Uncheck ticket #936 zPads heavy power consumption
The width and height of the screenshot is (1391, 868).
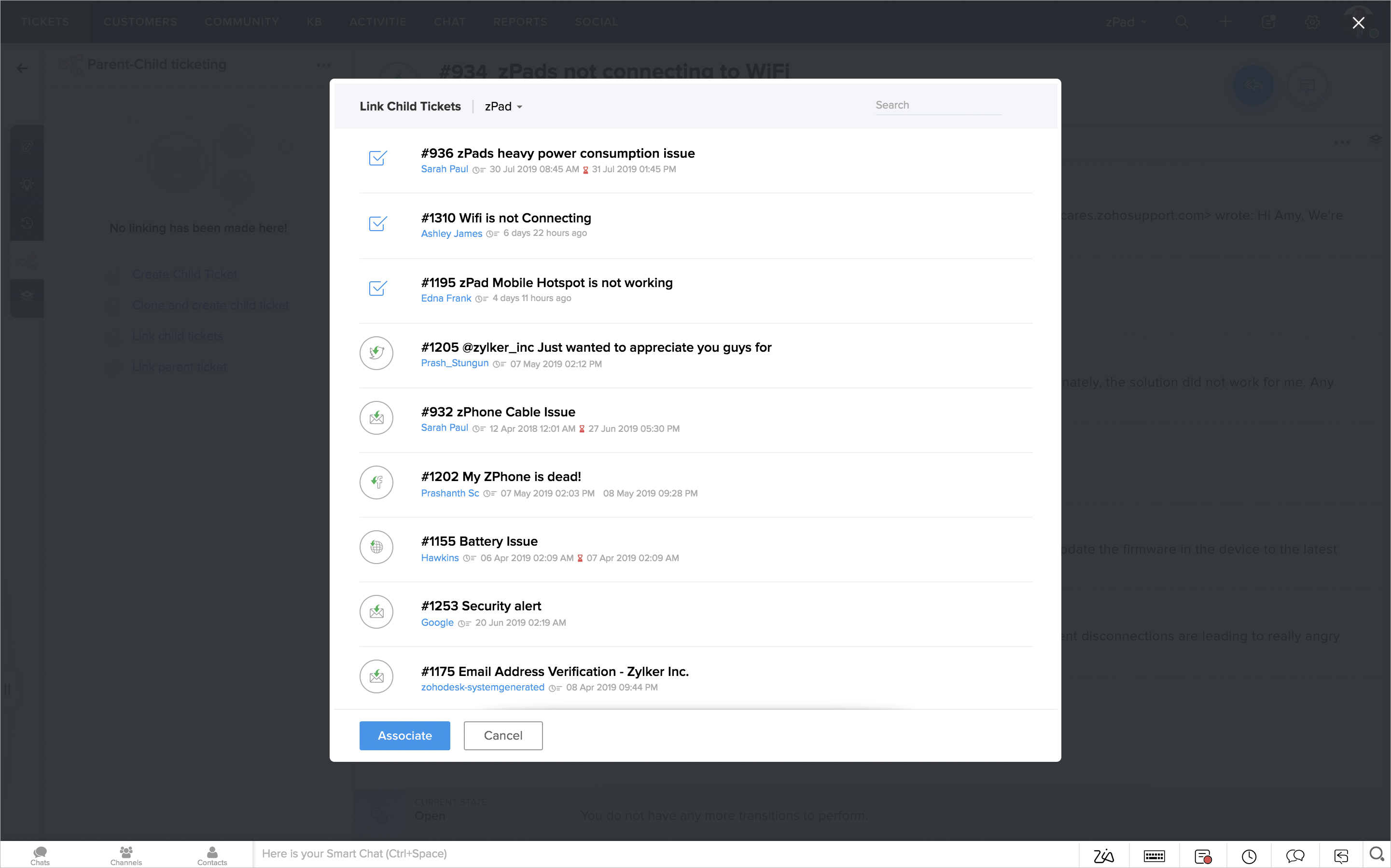377,158
